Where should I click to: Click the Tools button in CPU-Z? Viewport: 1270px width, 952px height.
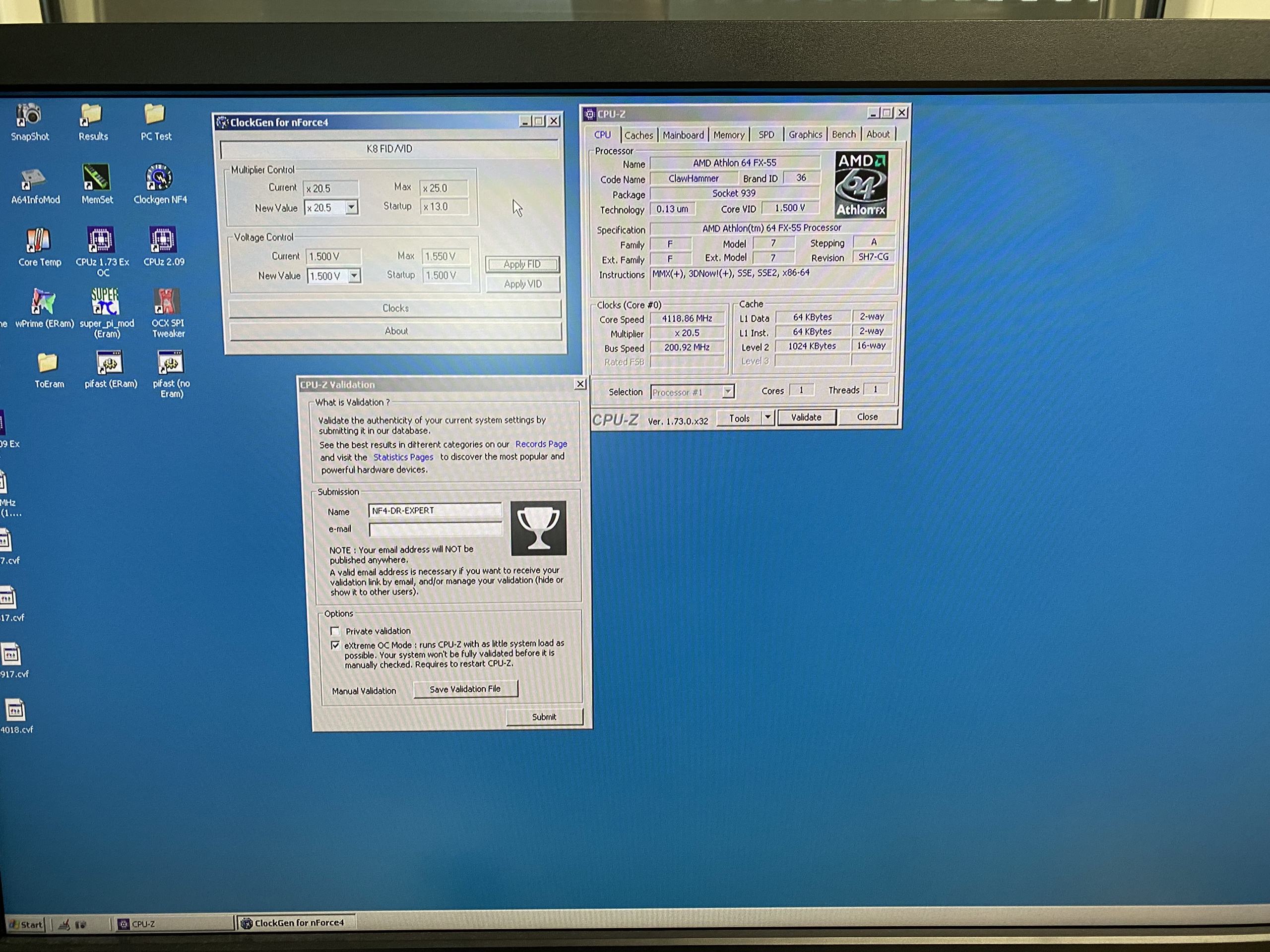click(x=739, y=418)
